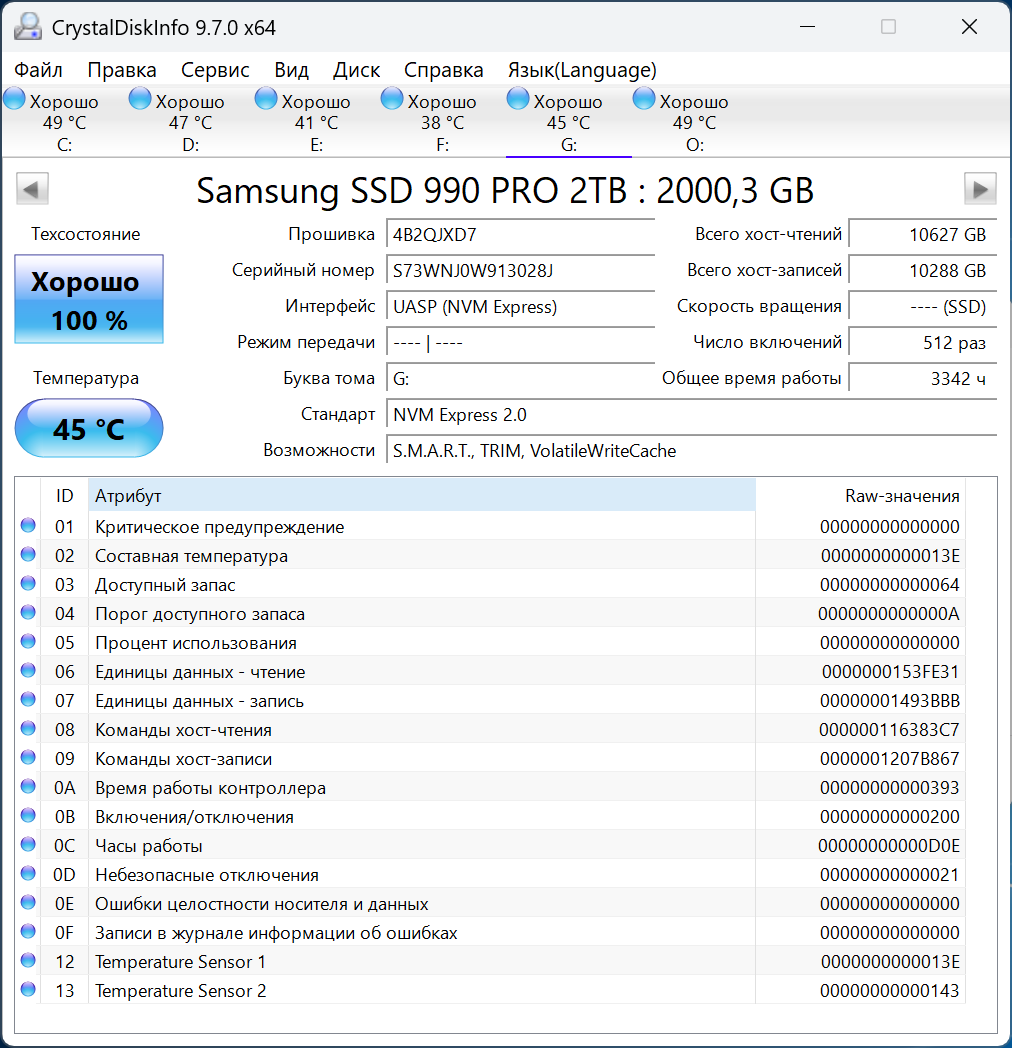1012x1048 pixels.
Task: Click the blue health status icon for drive O:
Action: [643, 98]
